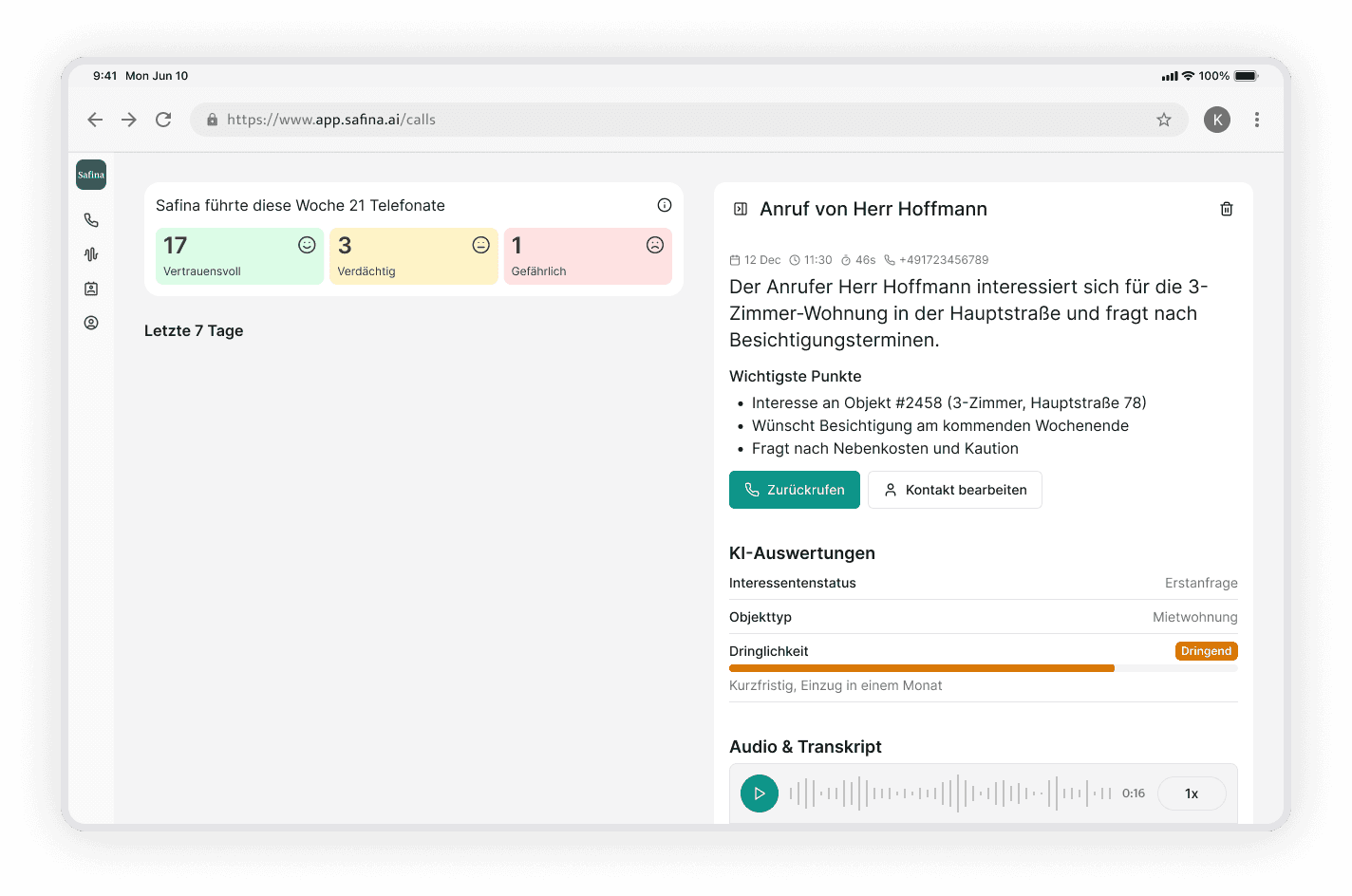This screenshot has width=1352, height=896.
Task: Click the Wichtigste Punkte heading
Action: 796,376
